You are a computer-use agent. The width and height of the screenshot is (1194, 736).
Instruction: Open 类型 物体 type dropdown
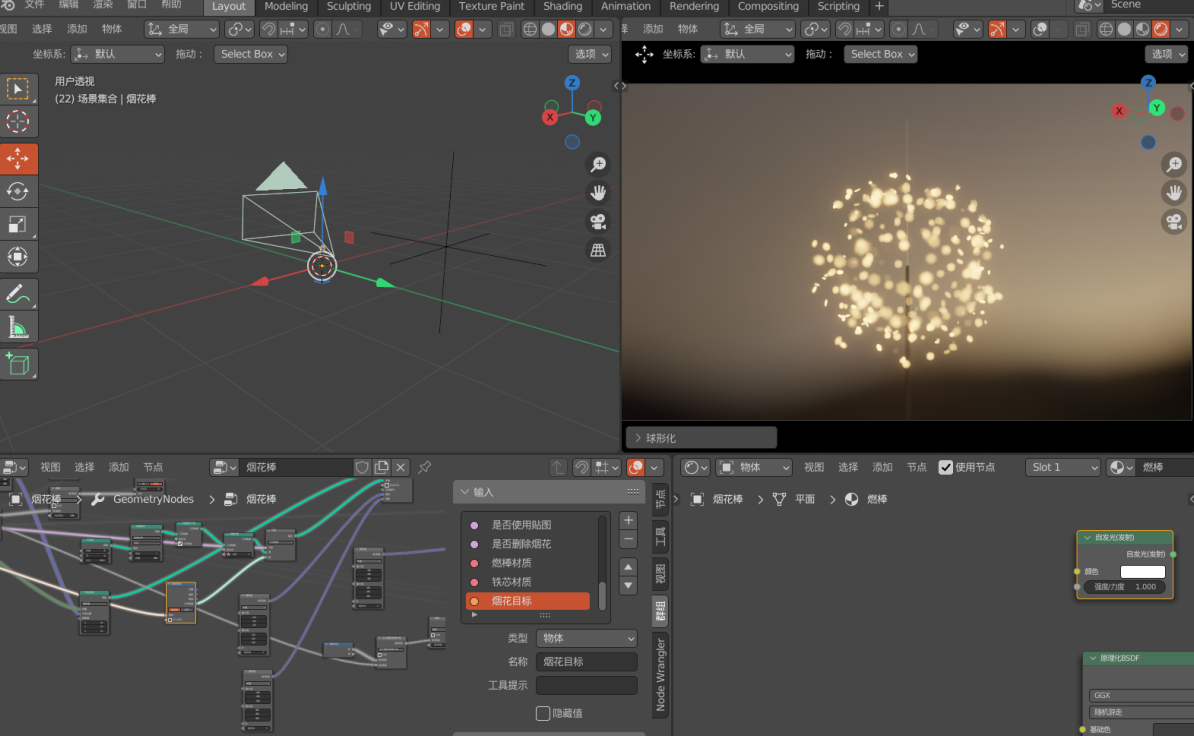(x=586, y=638)
